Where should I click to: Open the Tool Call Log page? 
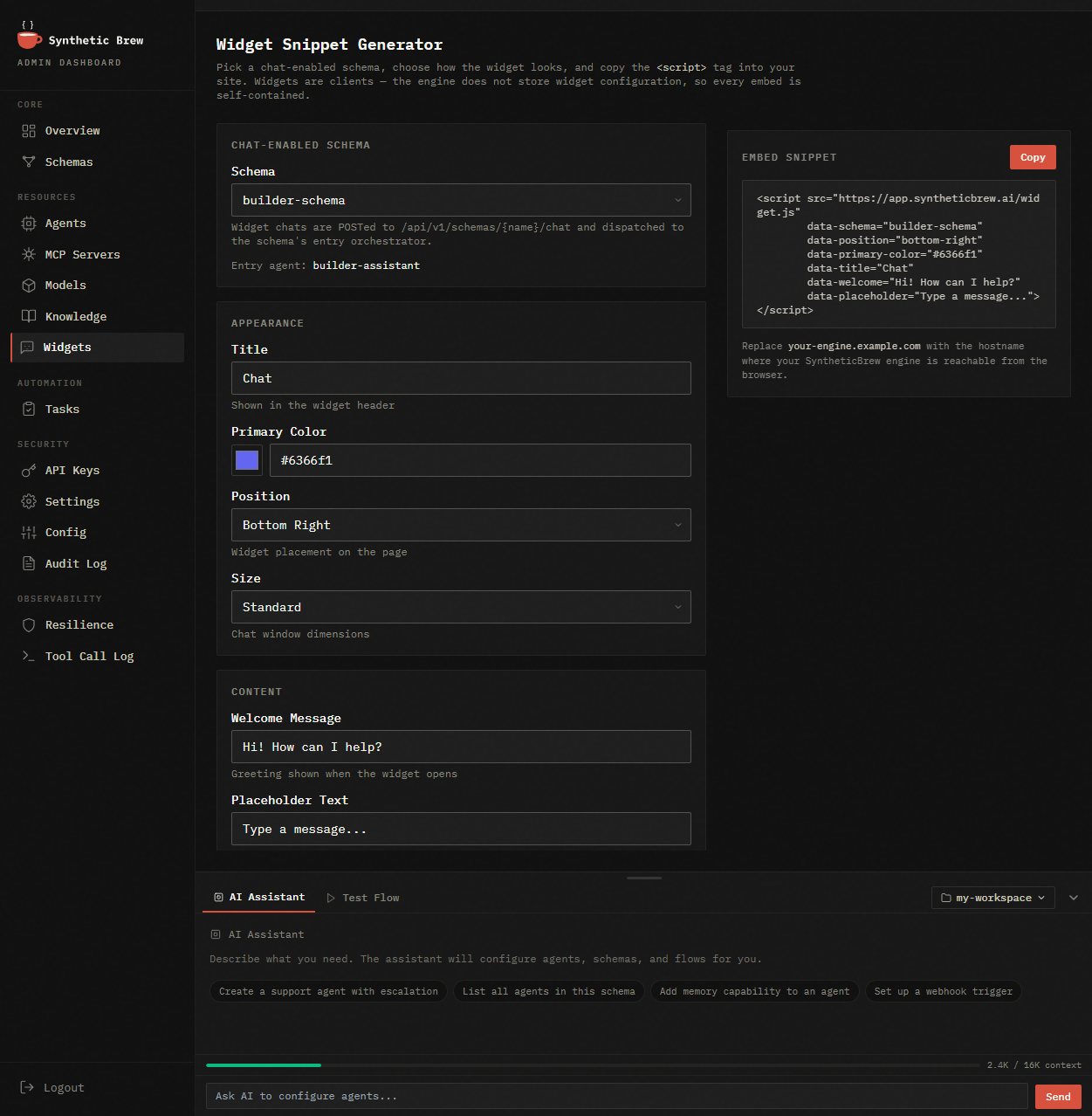pyautogui.click(x=97, y=657)
